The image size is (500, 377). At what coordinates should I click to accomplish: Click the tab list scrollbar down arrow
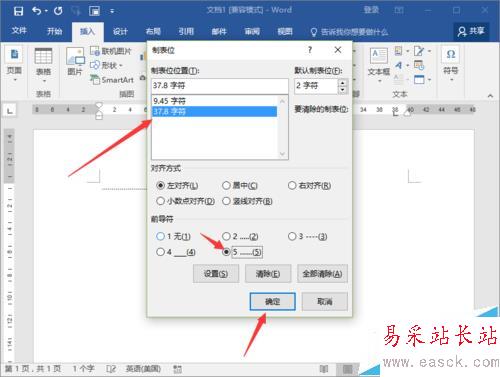point(282,154)
